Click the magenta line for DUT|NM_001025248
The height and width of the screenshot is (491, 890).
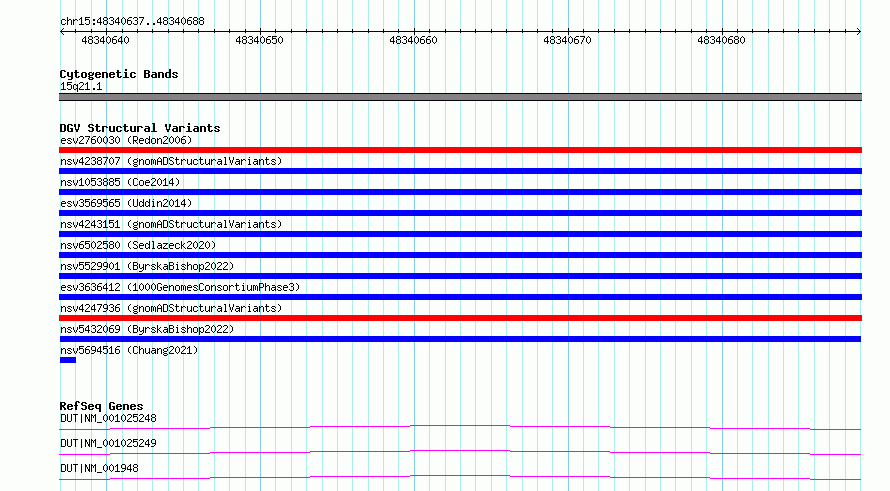click(x=460, y=427)
